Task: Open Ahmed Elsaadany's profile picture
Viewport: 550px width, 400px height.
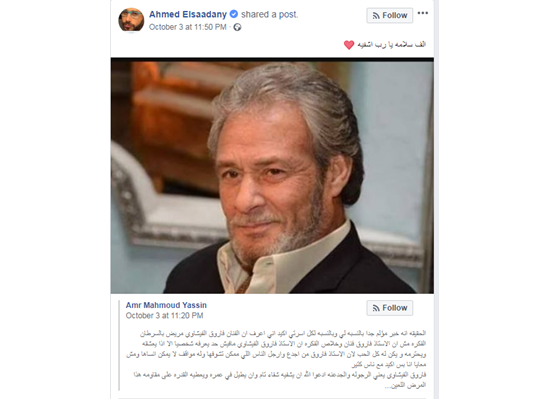Action: [x=131, y=20]
